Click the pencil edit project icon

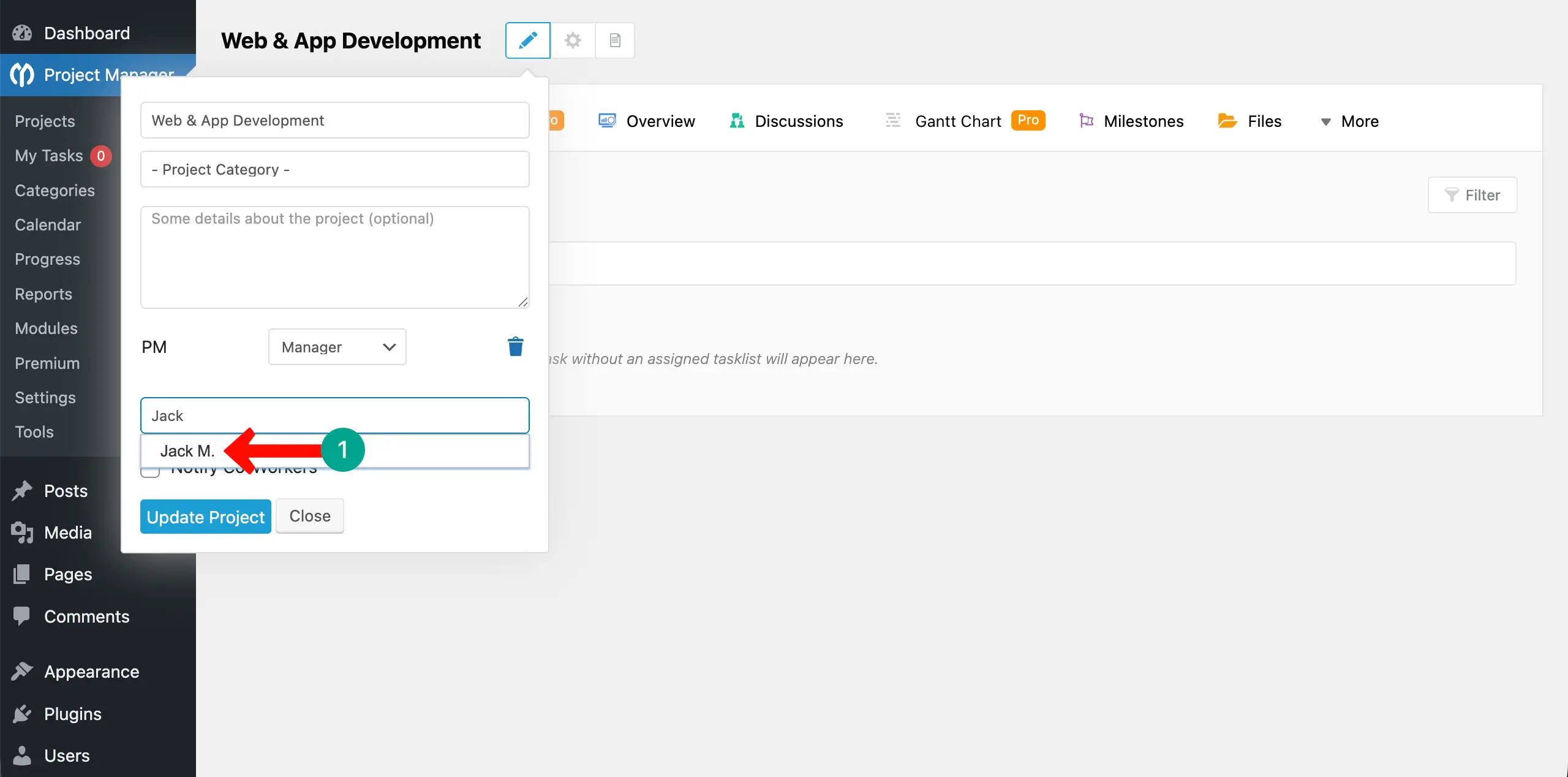[x=527, y=40]
